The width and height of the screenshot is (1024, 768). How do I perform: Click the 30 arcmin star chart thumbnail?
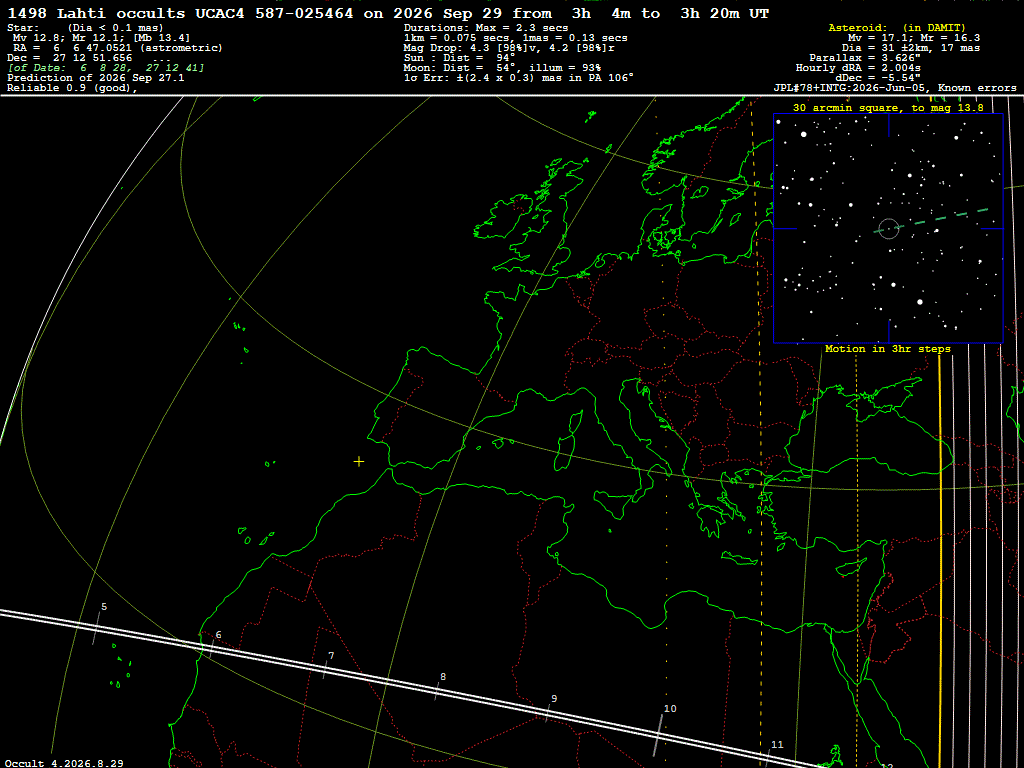(x=888, y=229)
